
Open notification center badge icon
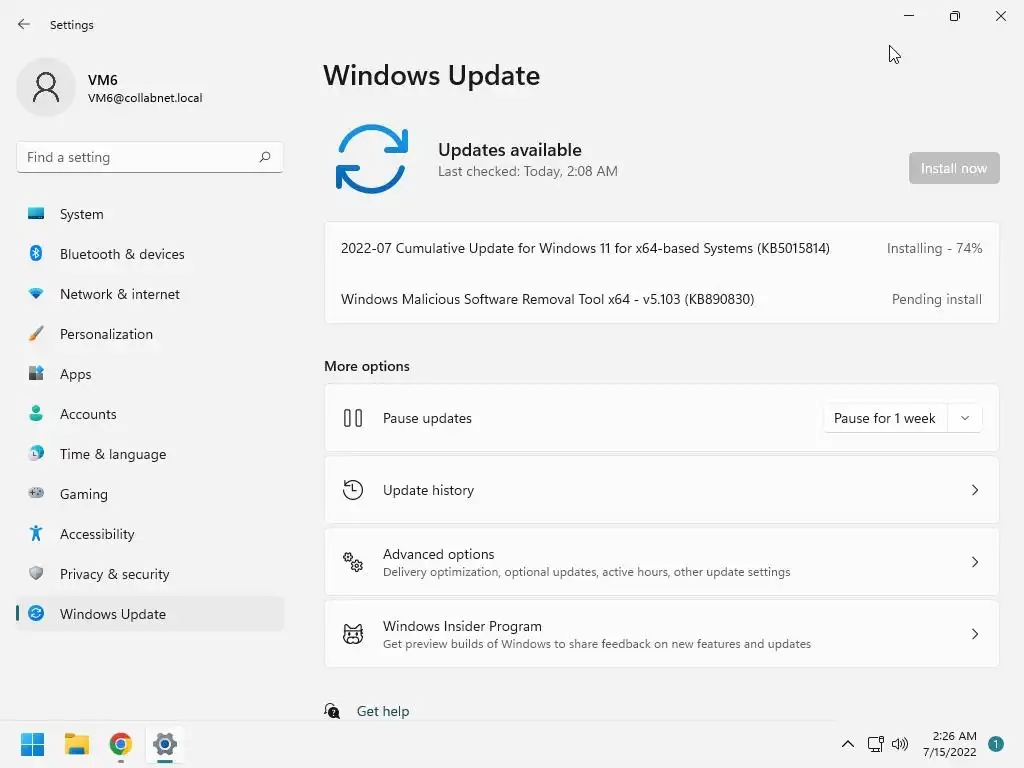[x=995, y=744]
